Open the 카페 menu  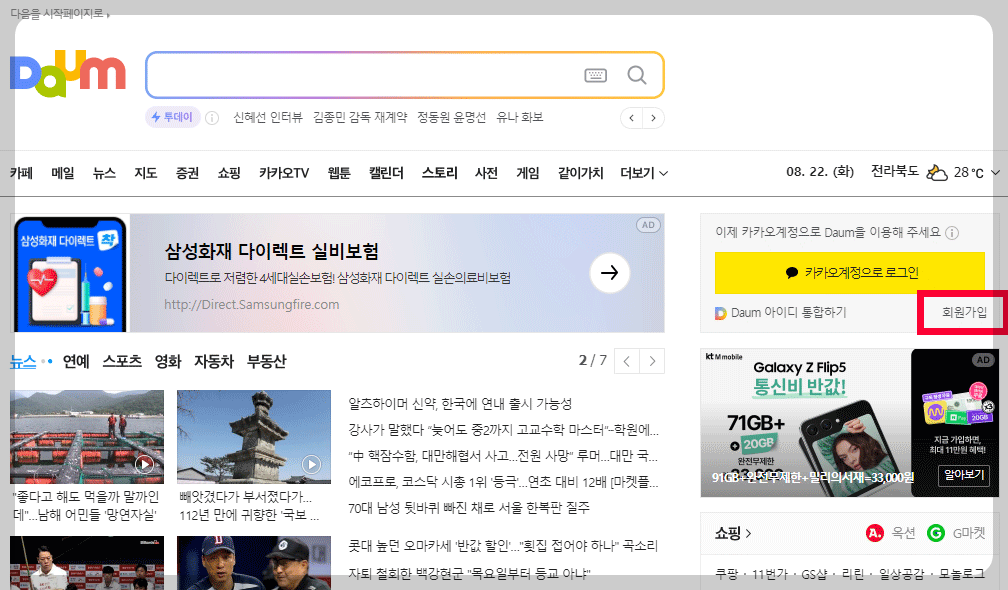click(x=21, y=173)
